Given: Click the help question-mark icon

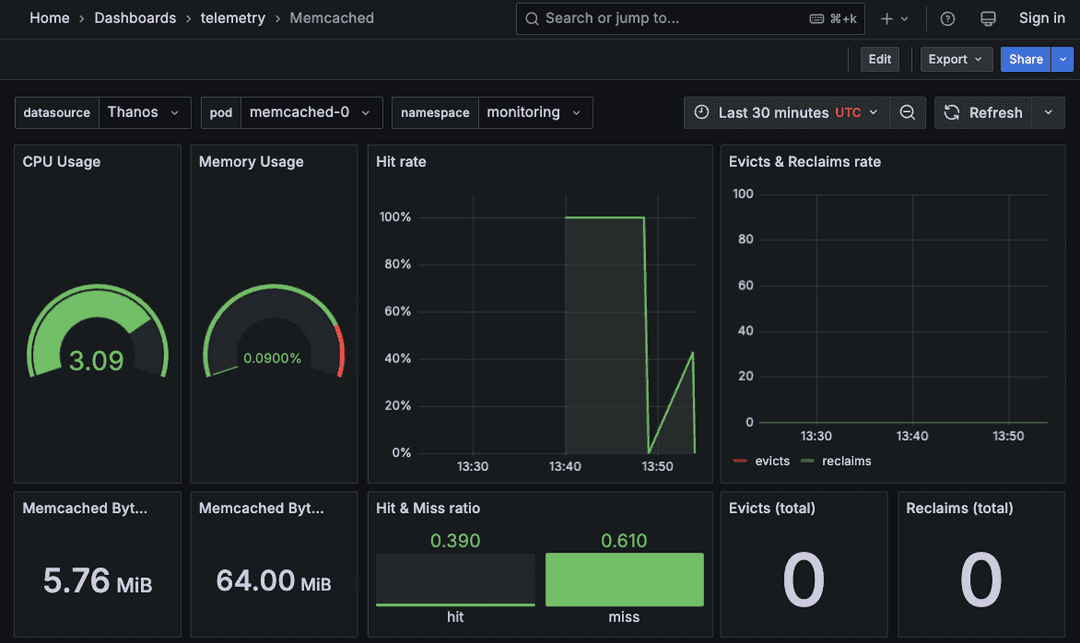Looking at the screenshot, I should [x=947, y=18].
